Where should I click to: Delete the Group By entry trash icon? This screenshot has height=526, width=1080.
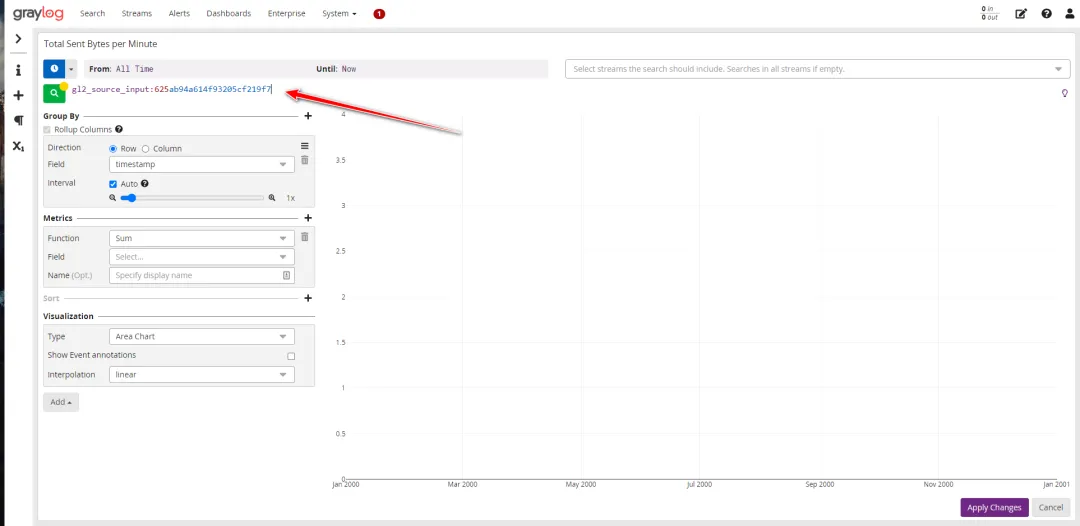(x=304, y=160)
